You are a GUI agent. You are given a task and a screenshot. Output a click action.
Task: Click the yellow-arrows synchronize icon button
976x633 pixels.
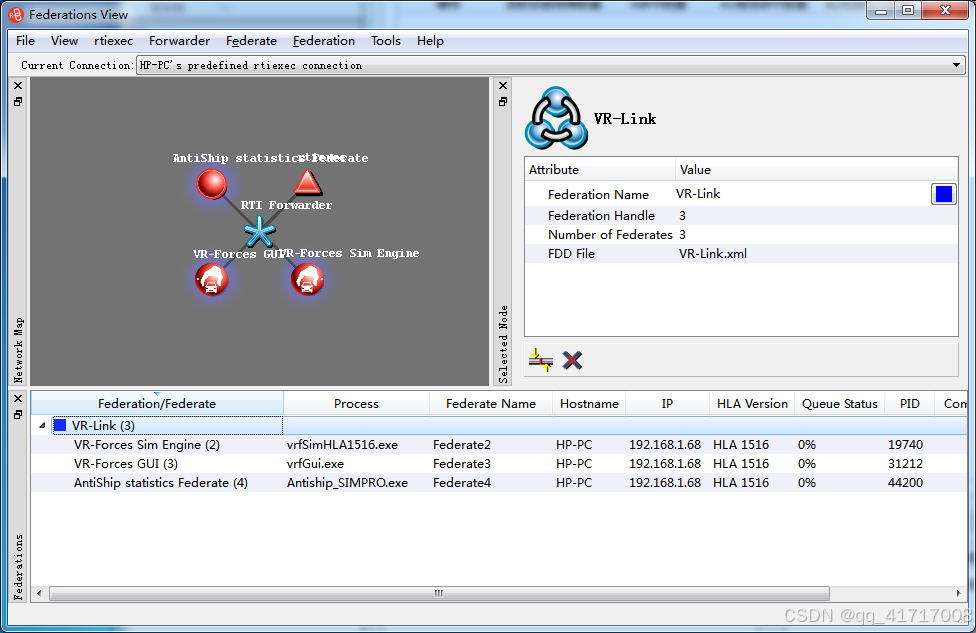point(540,360)
